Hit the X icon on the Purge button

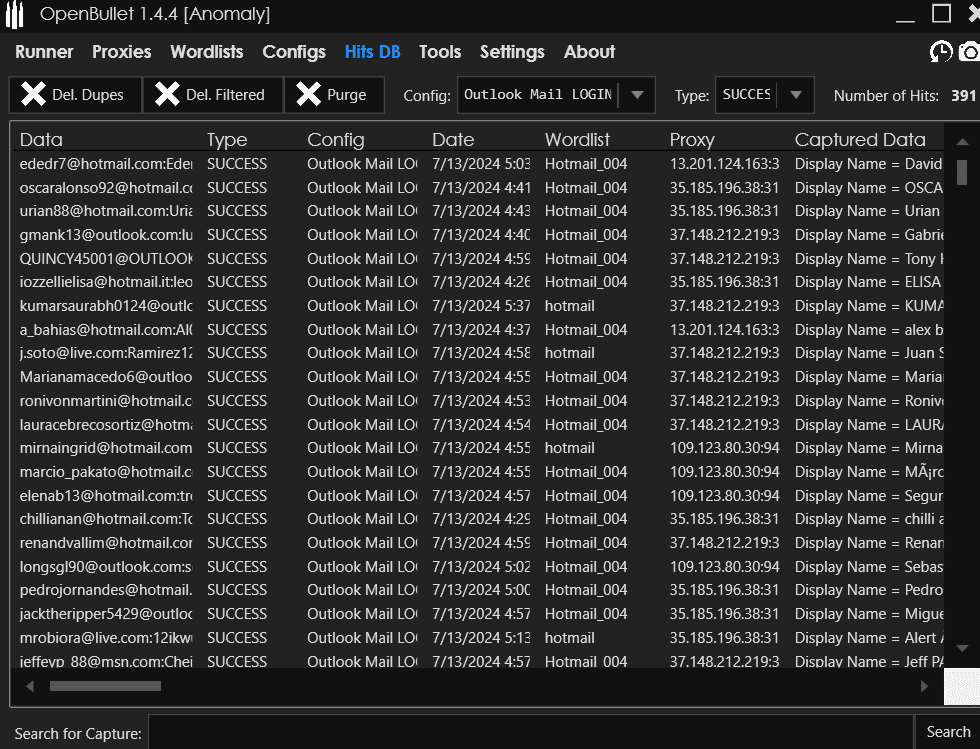tap(309, 95)
